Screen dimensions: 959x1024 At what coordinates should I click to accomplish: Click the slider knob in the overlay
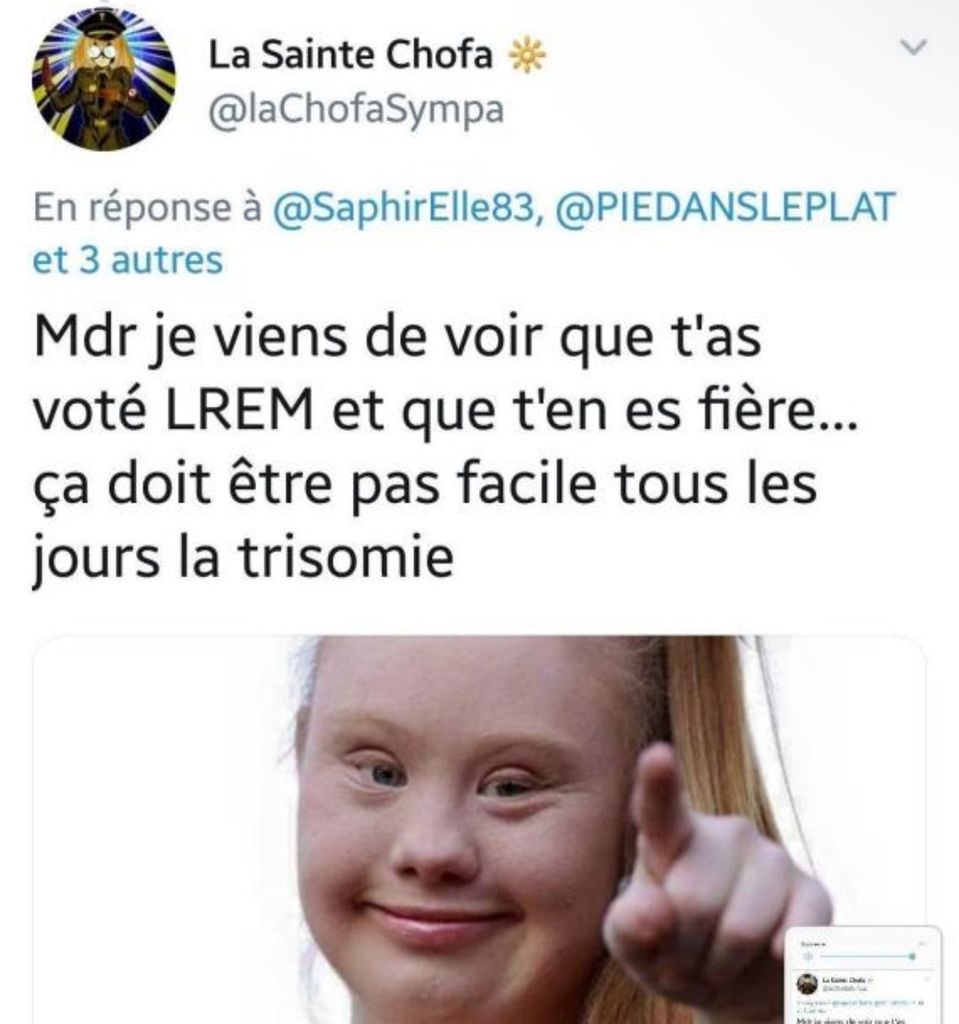click(x=912, y=956)
